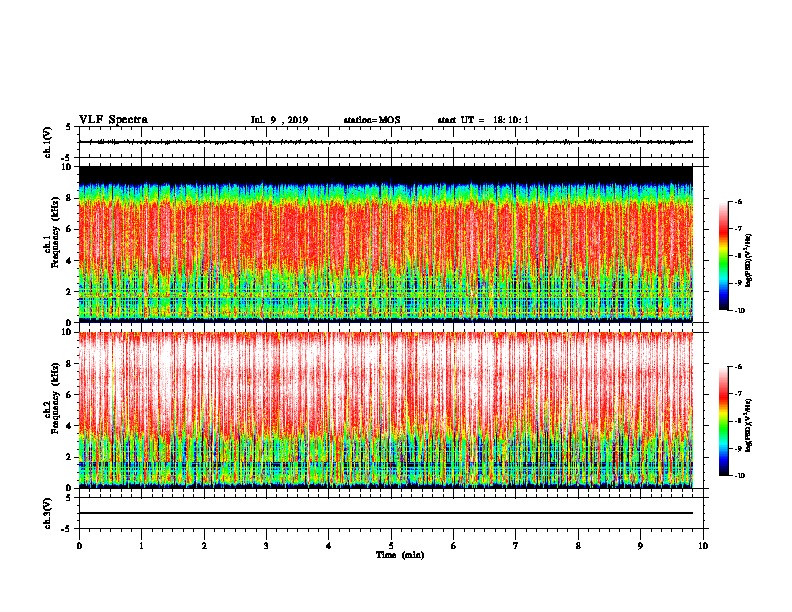Screen dimensions: 792x612
Task: Click the ch.1 spectrogram 6 kHz tick label
Action: [69, 229]
